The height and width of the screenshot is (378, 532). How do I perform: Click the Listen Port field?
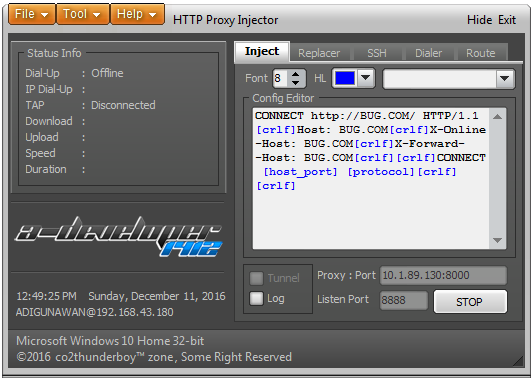(403, 300)
